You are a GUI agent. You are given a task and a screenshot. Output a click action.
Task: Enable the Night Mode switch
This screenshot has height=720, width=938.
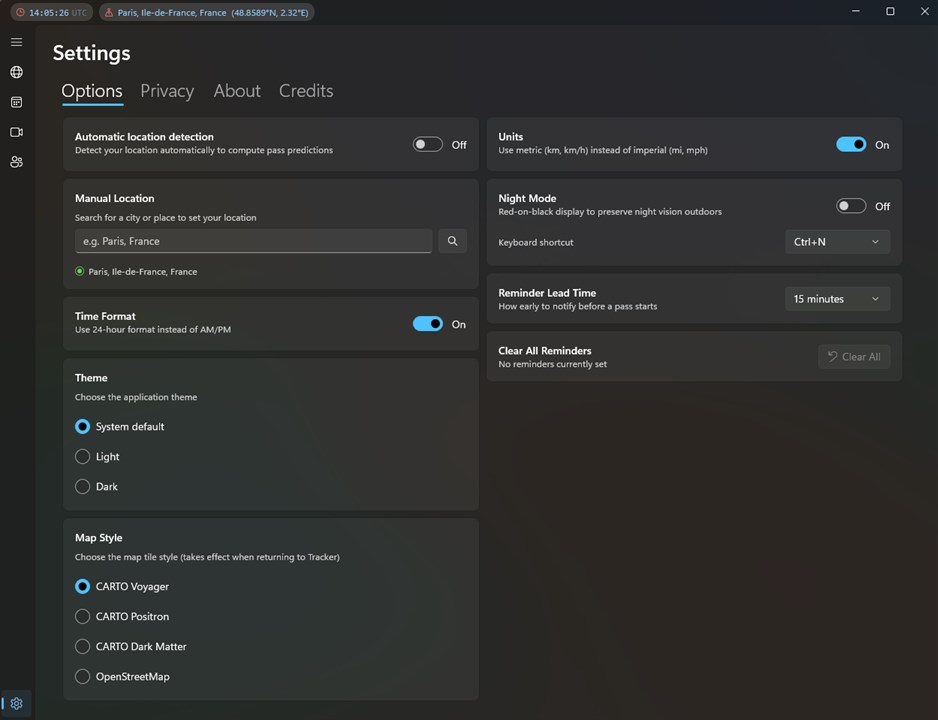(x=851, y=206)
